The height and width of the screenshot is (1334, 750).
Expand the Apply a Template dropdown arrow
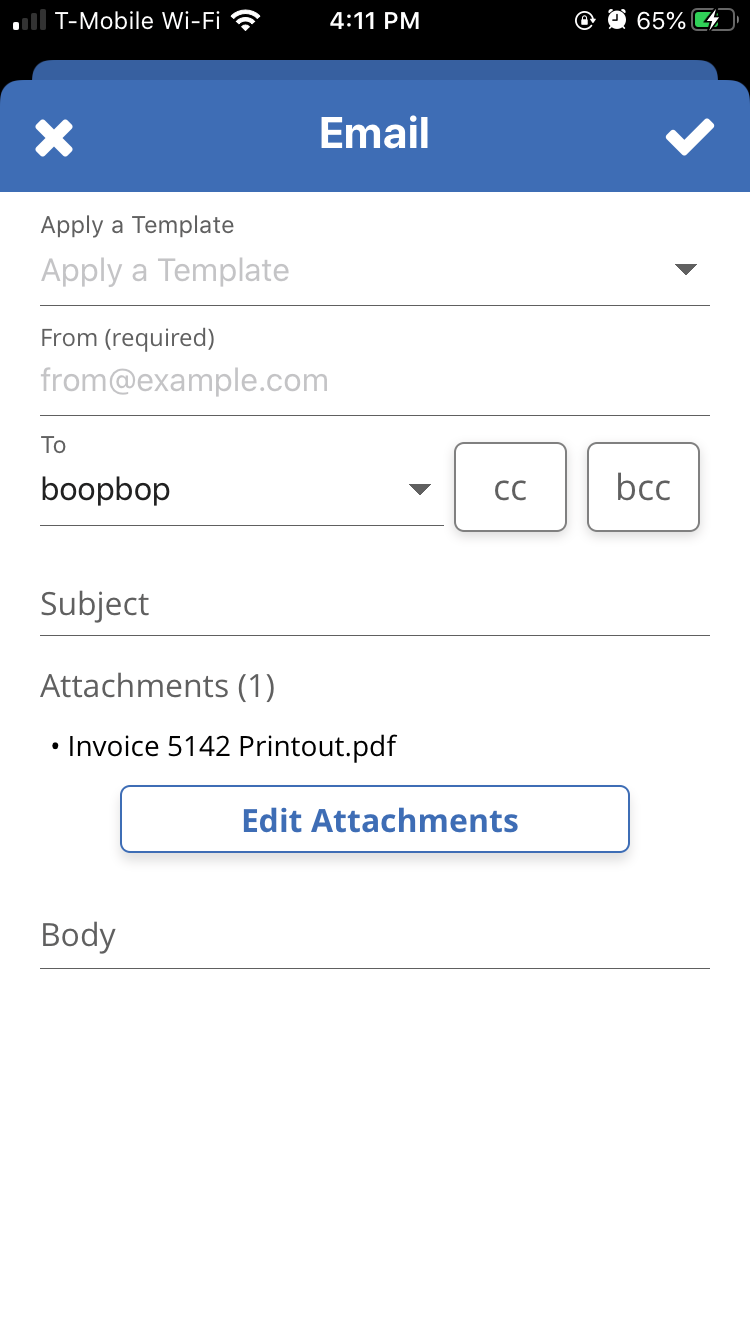pyautogui.click(x=685, y=269)
